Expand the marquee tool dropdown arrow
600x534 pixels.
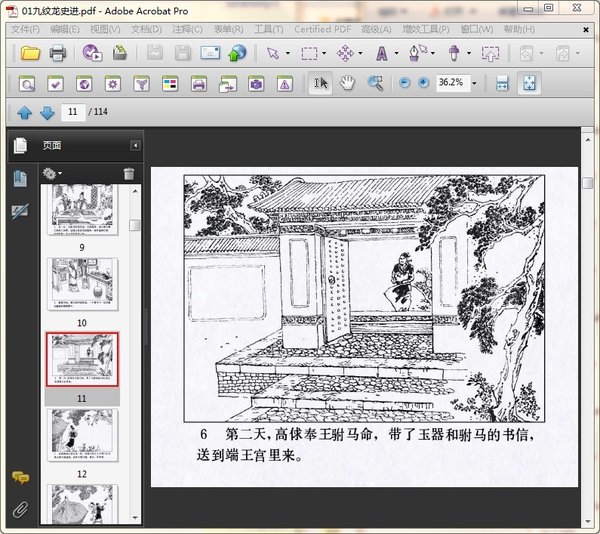point(324,53)
